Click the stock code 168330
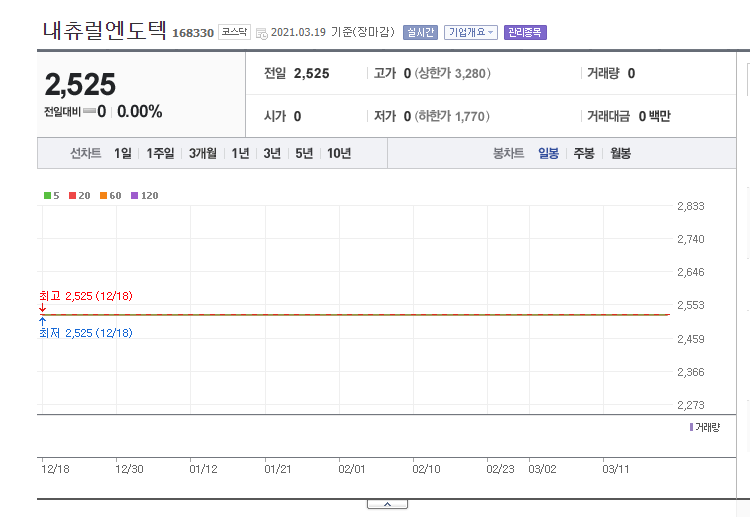Viewport: 750px width, 517px height. [x=193, y=33]
